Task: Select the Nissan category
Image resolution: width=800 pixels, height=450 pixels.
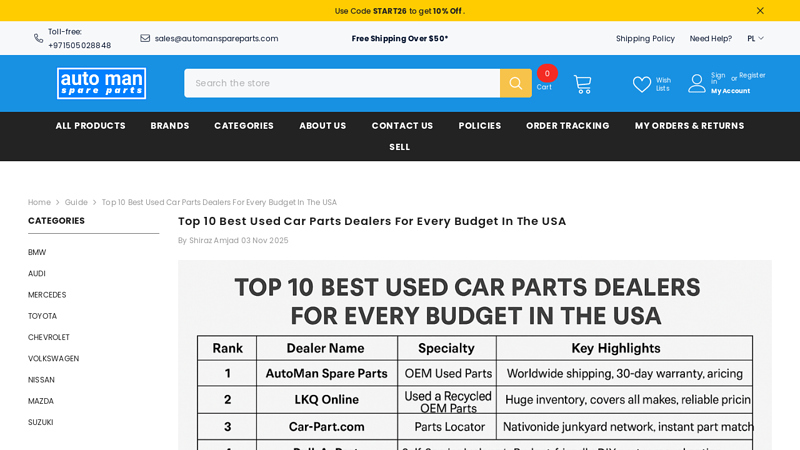Action: 41,380
